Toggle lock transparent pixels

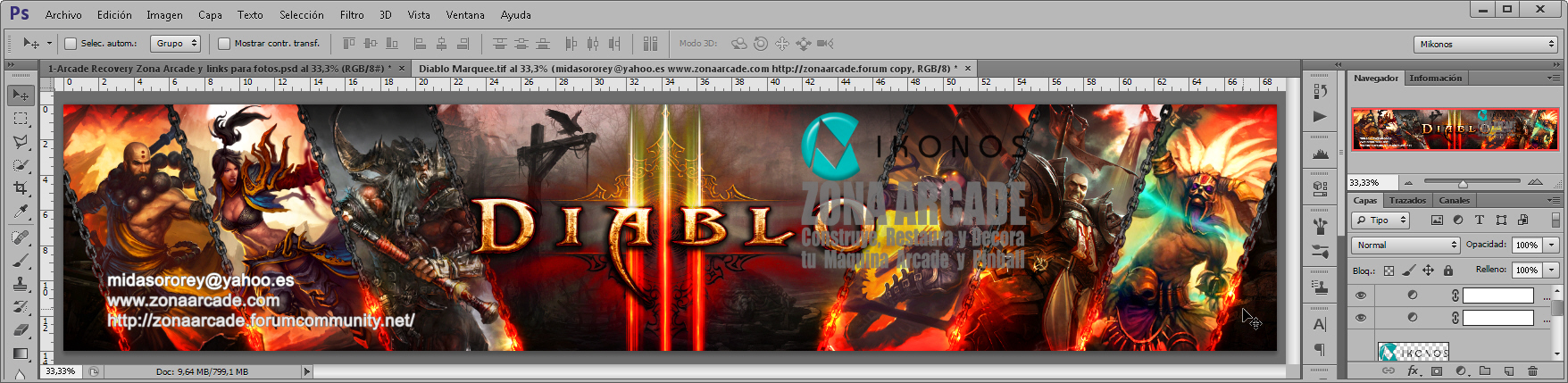click(1389, 271)
